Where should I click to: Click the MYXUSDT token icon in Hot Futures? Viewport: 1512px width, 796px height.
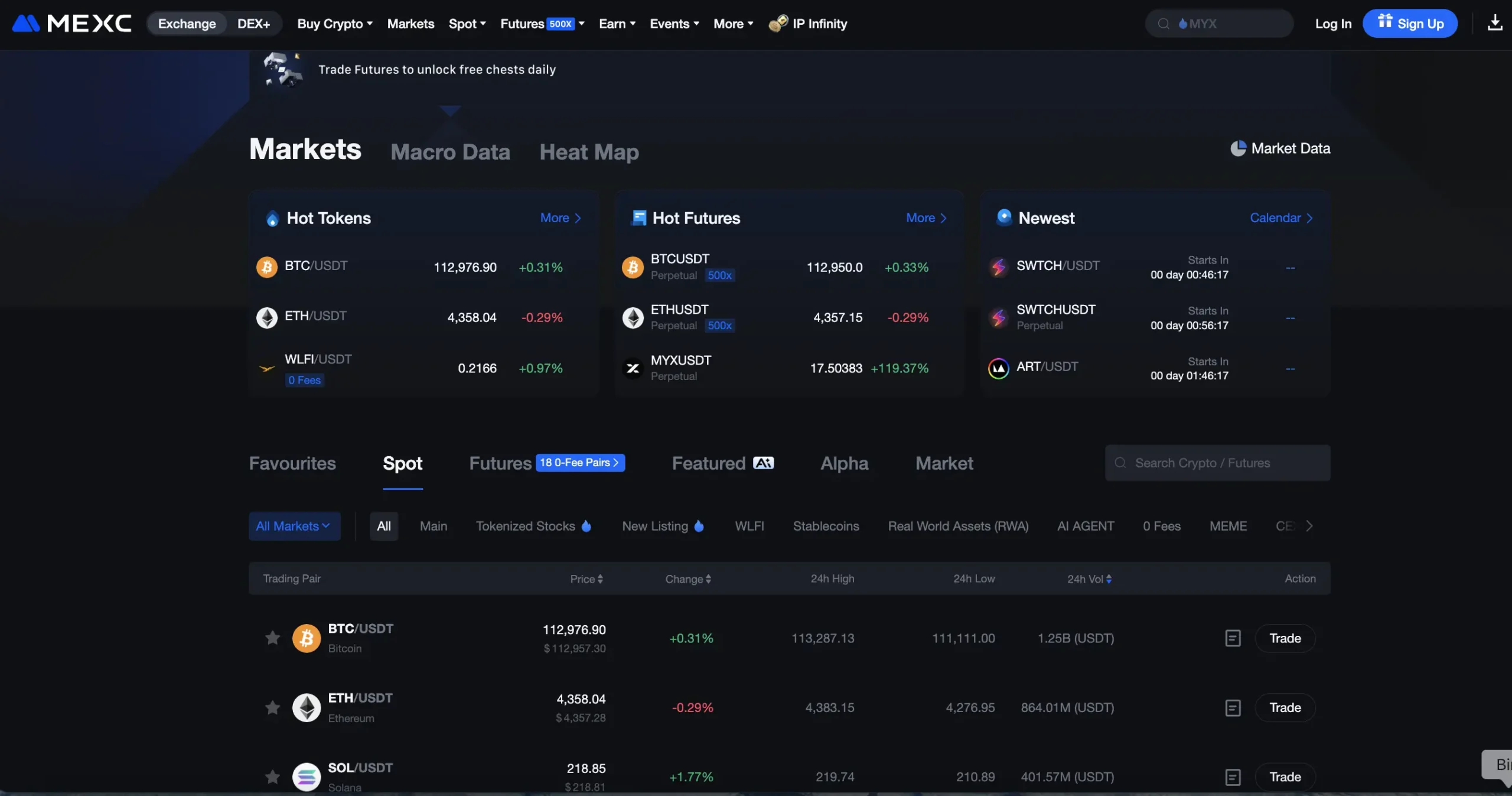[x=633, y=368]
